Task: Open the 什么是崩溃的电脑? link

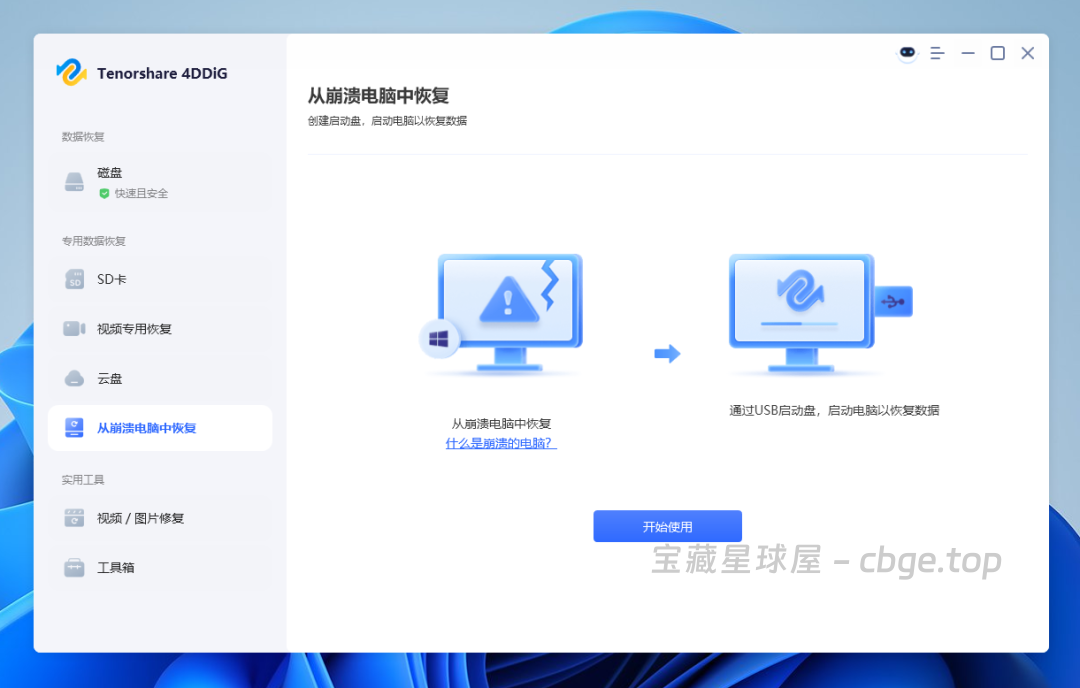Action: pos(500,442)
